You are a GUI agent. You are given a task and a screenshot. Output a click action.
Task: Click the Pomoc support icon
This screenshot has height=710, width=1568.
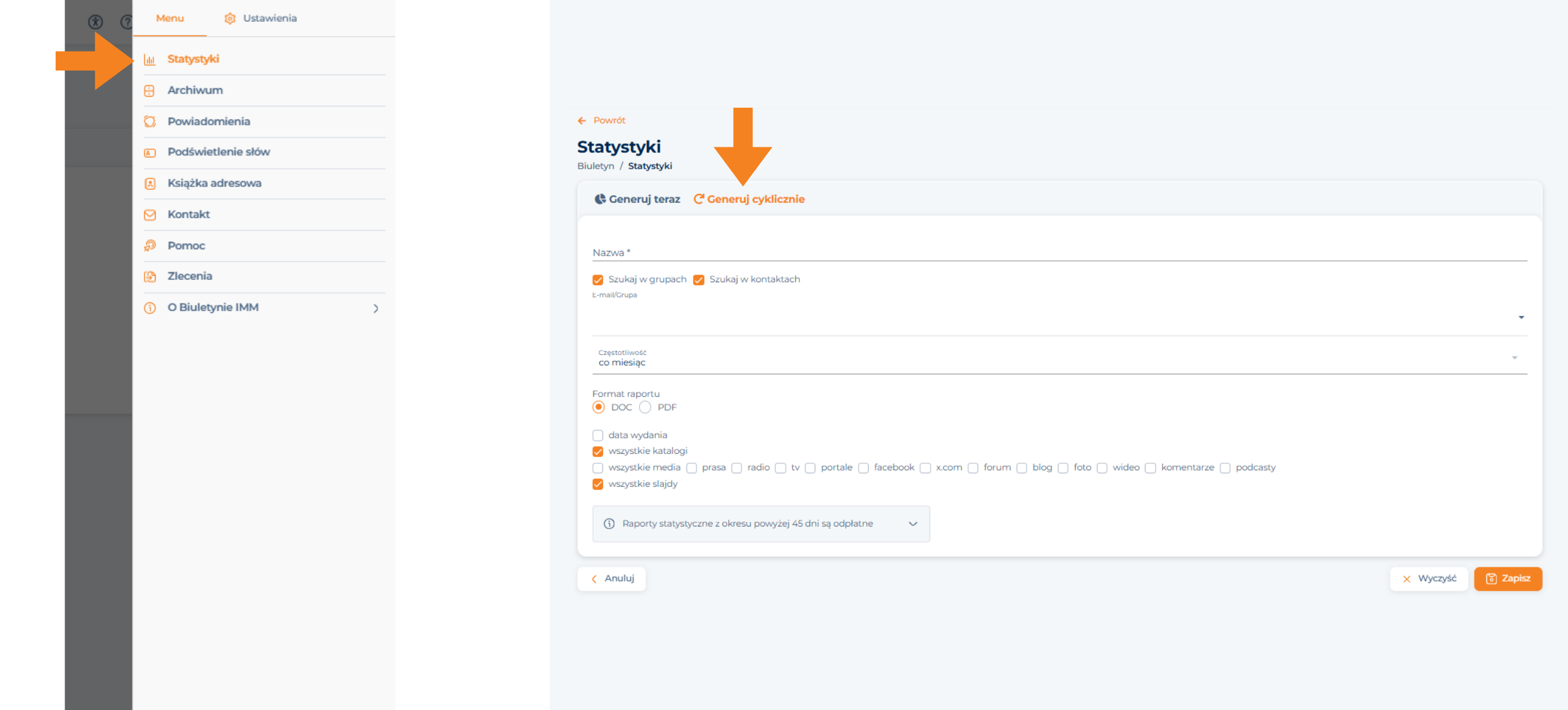(149, 246)
